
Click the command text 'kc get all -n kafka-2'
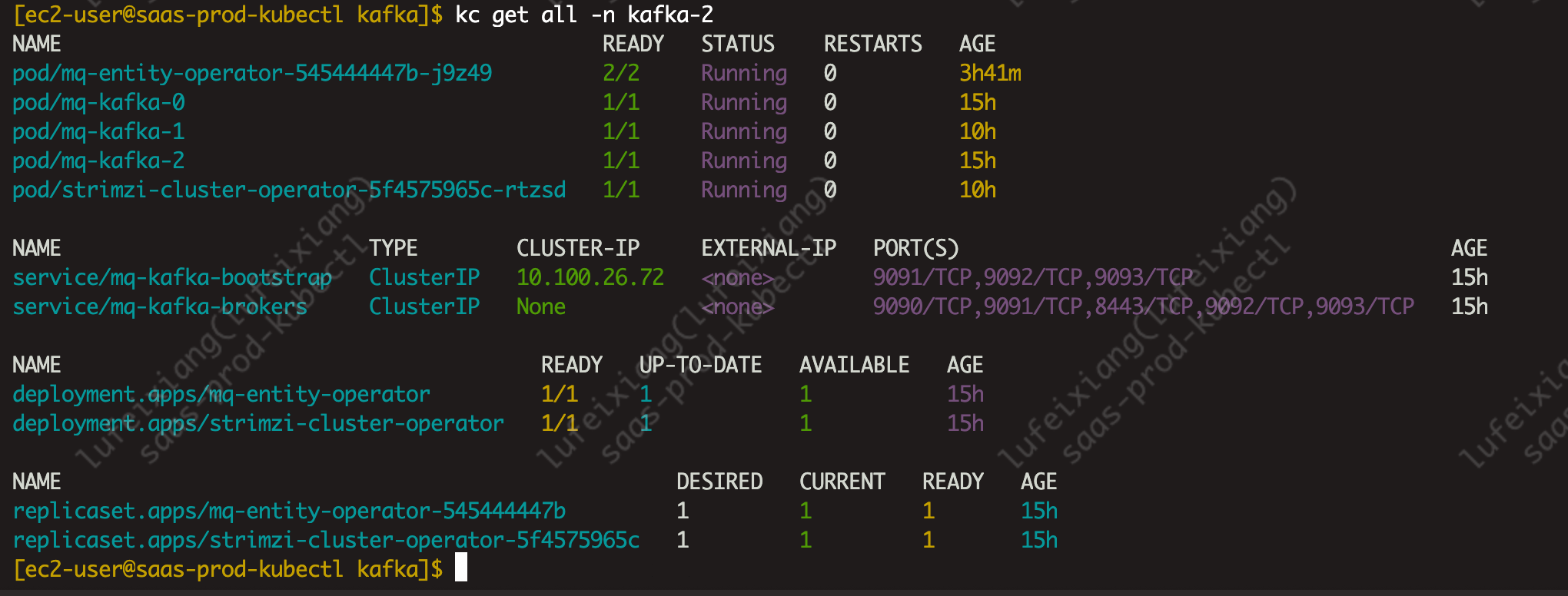[x=584, y=15]
